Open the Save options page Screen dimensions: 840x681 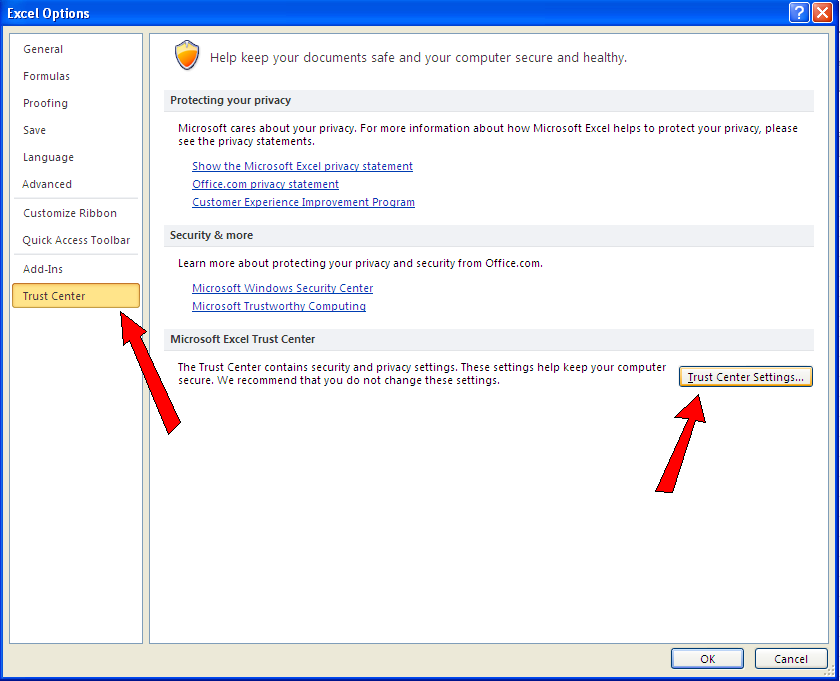(x=34, y=130)
